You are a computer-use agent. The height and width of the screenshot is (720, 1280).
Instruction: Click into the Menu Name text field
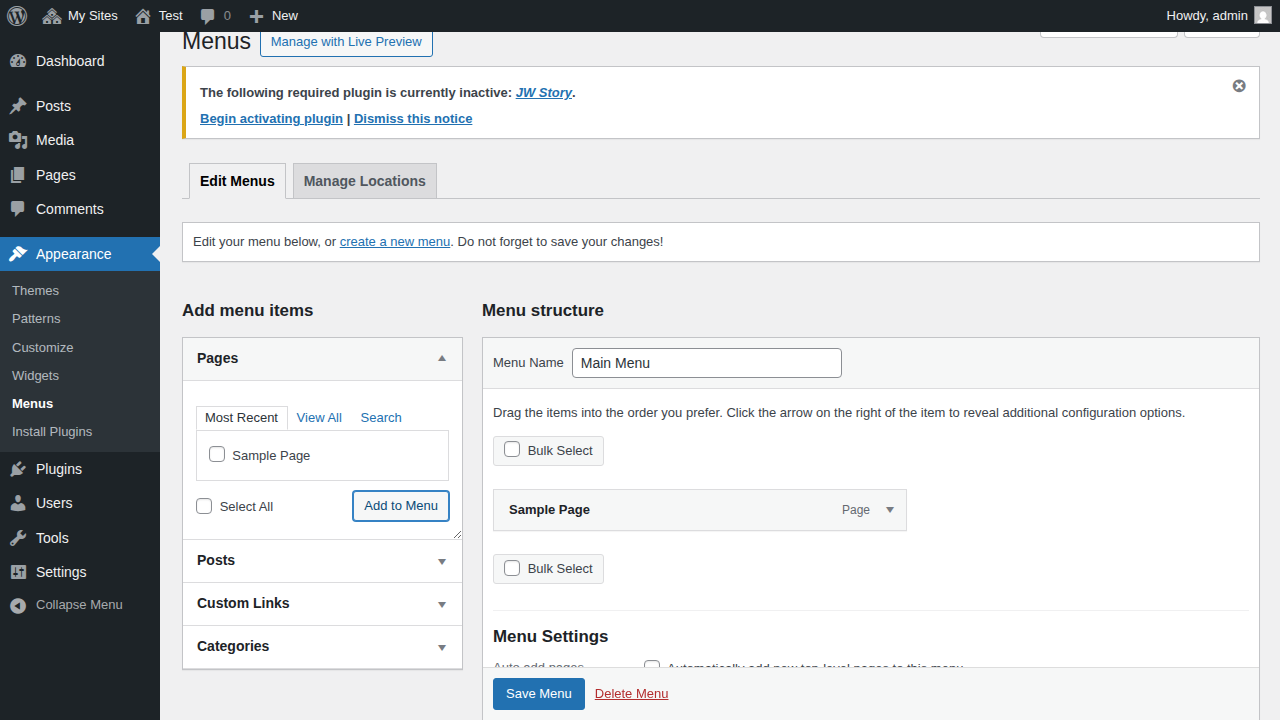pyautogui.click(x=706, y=363)
